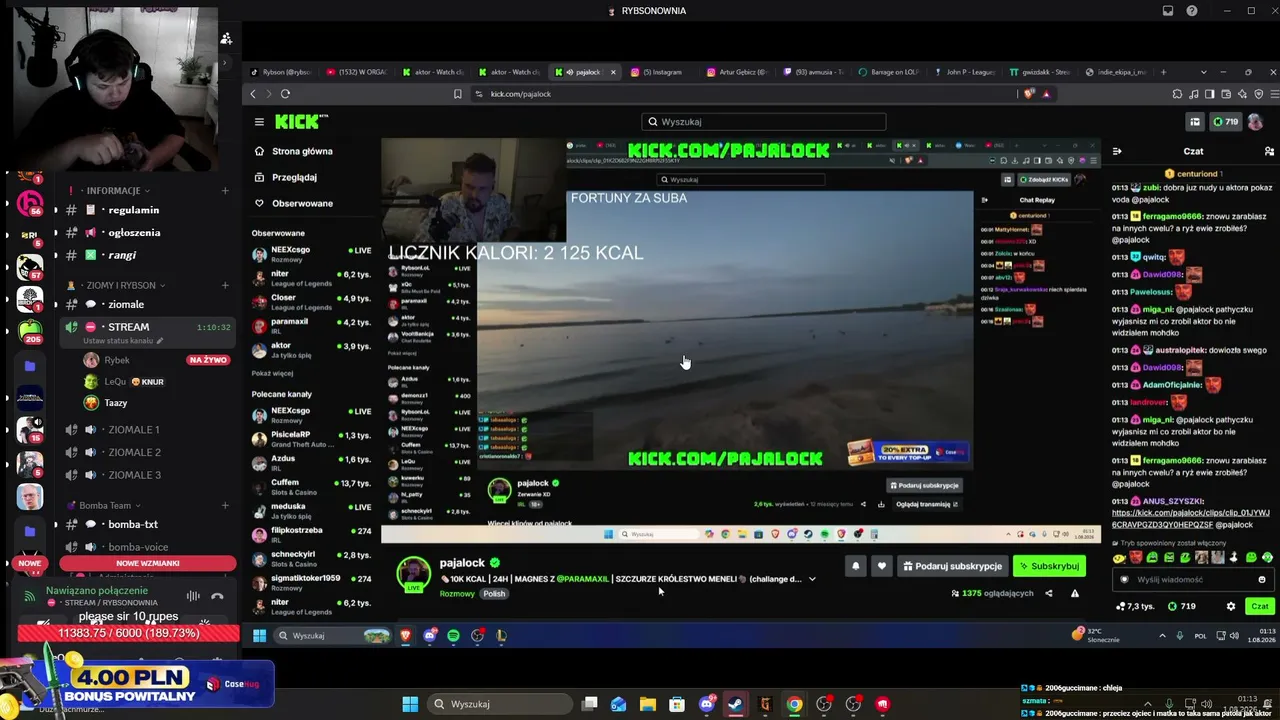Open the KICKs balance showing 719
This screenshot has height=720, width=1280.
coord(1225,122)
